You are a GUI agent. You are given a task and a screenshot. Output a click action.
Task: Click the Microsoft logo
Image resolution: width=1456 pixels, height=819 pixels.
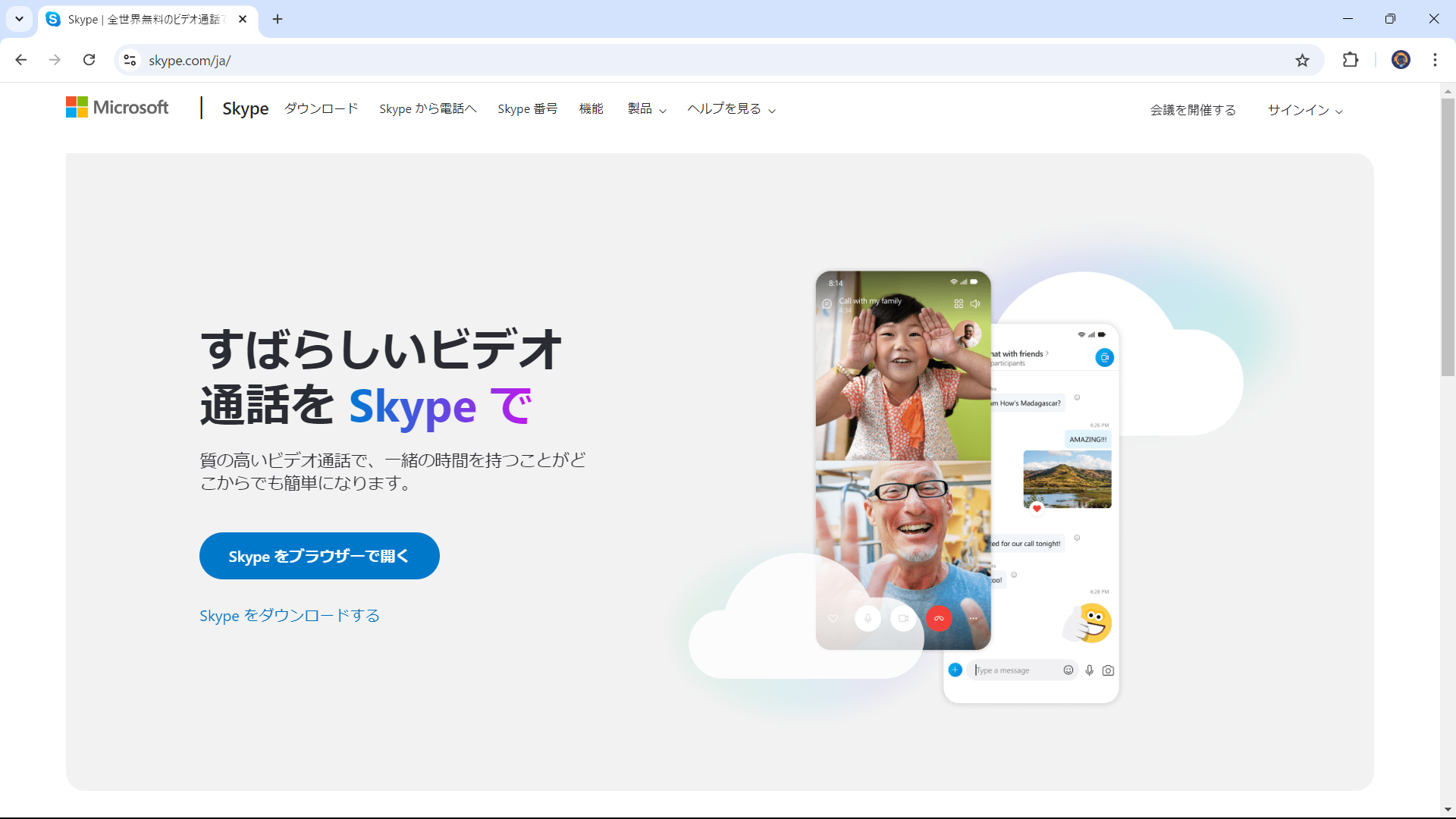pyautogui.click(x=118, y=108)
